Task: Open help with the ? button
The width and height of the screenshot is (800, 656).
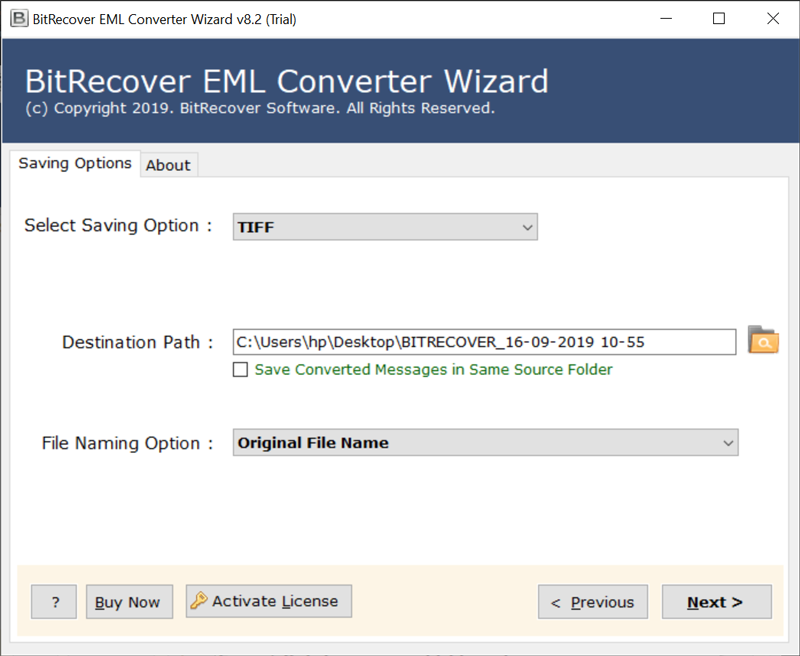Action: coord(54,602)
